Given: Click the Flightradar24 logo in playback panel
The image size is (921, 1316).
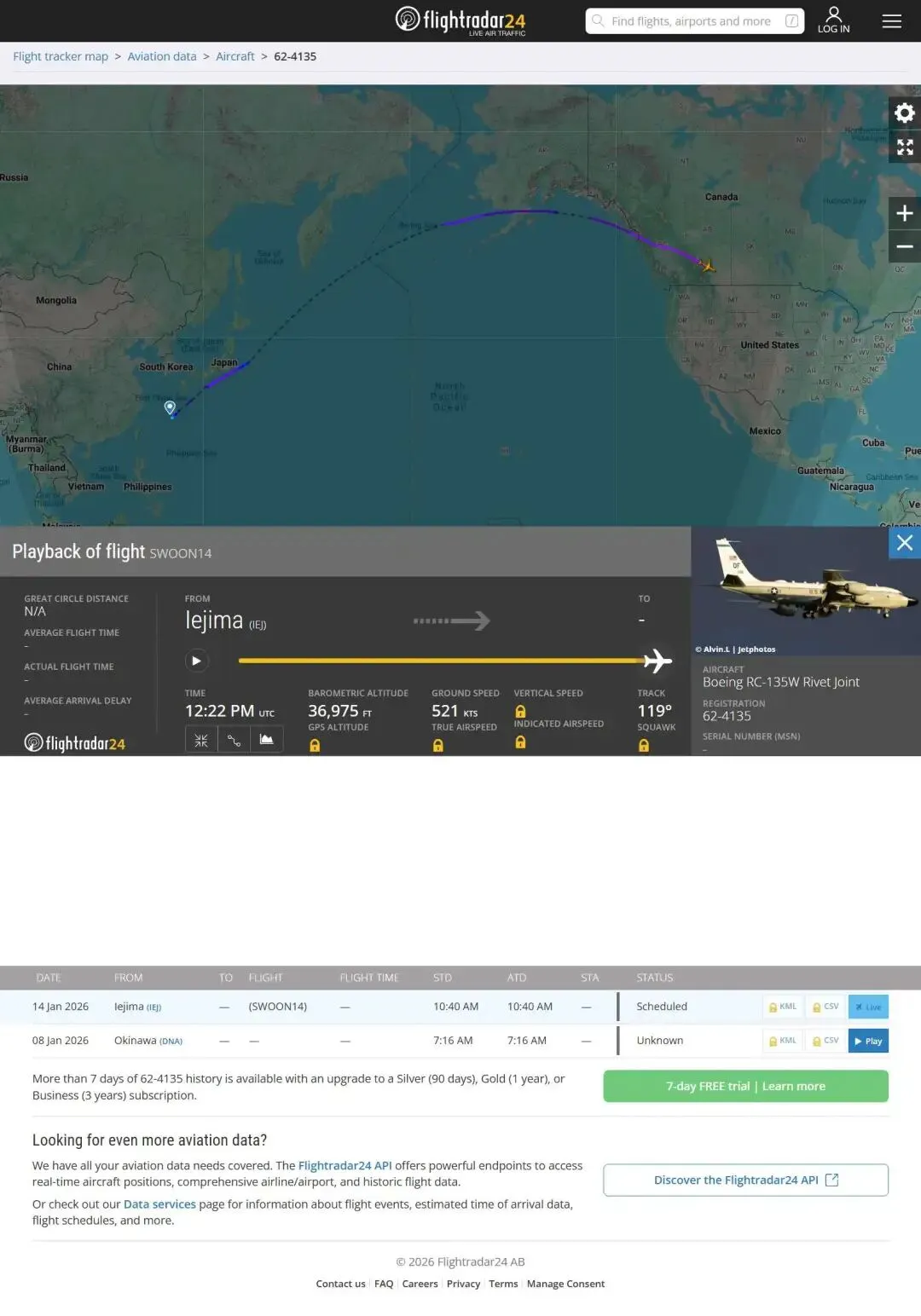Looking at the screenshot, I should point(75,743).
